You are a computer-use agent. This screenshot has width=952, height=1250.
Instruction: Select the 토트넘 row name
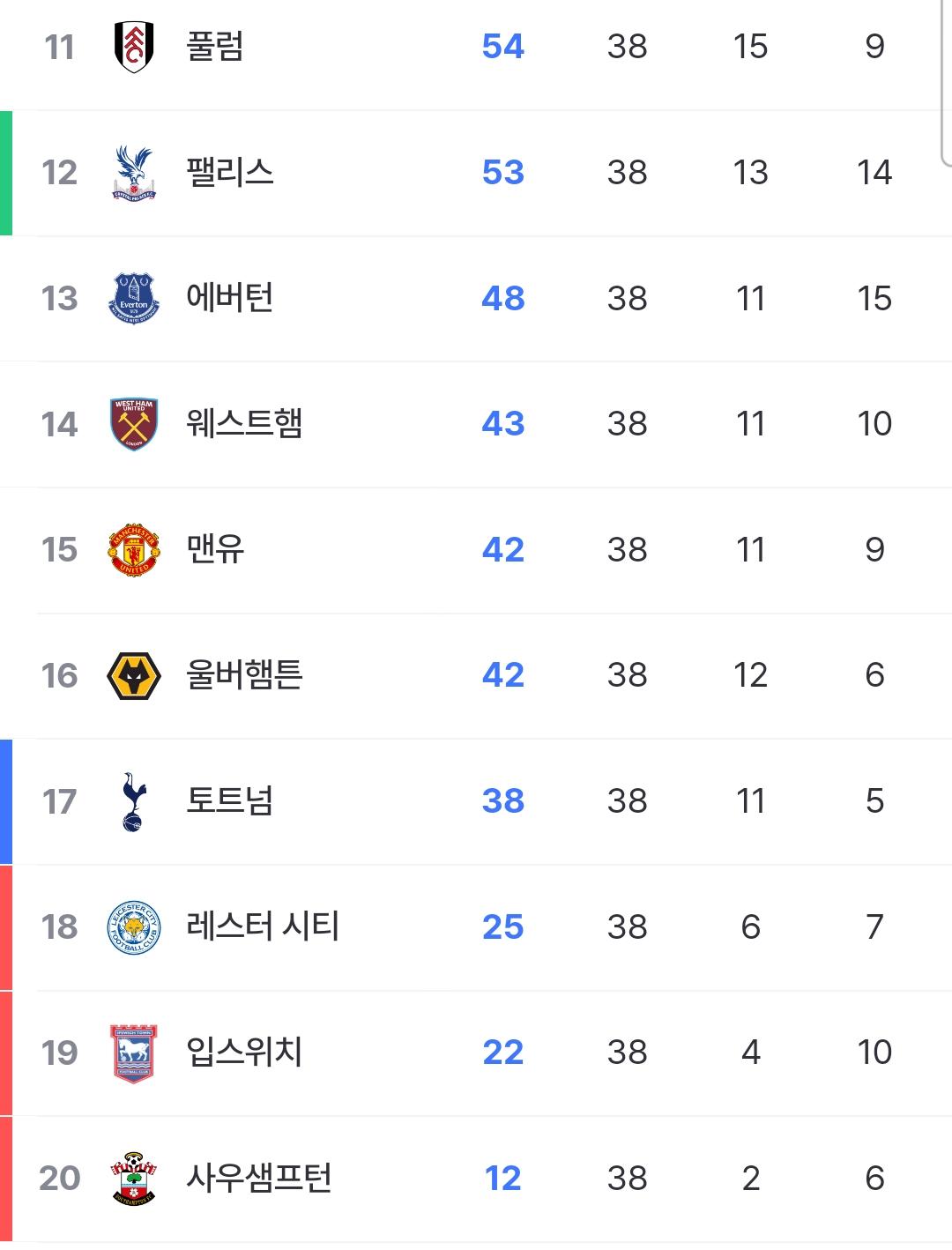(x=230, y=801)
